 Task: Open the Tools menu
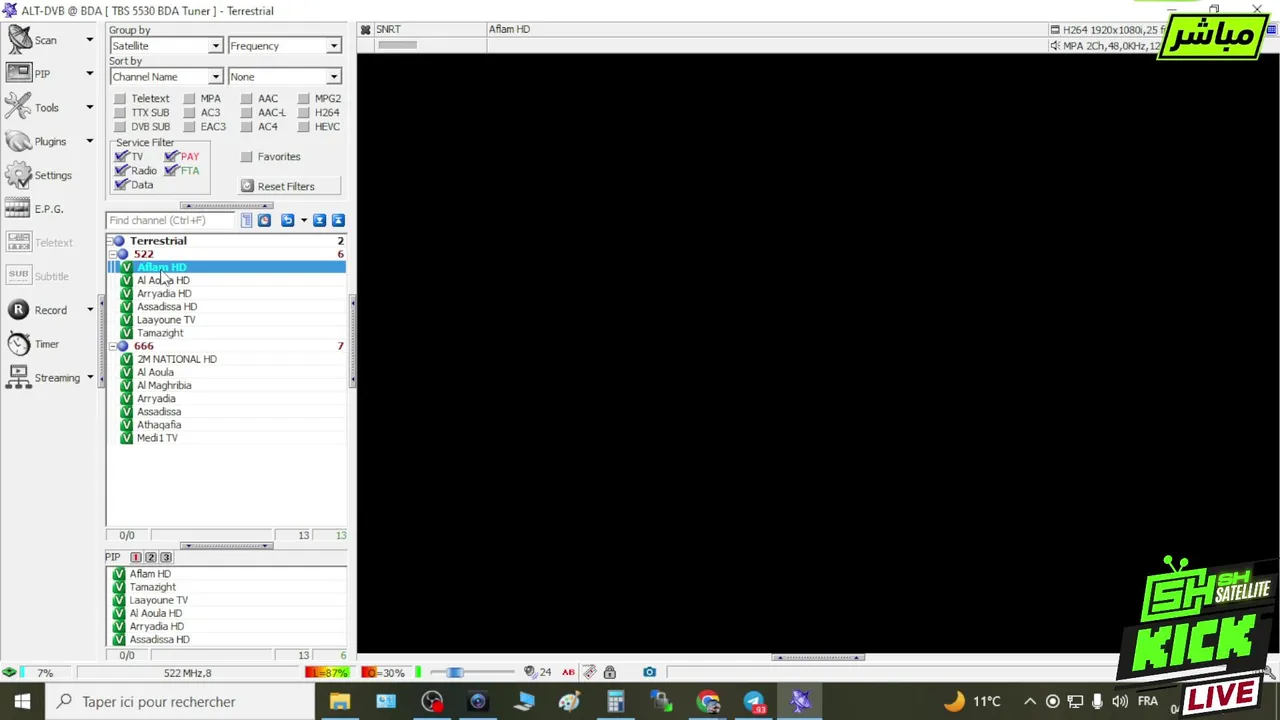pyautogui.click(x=50, y=108)
